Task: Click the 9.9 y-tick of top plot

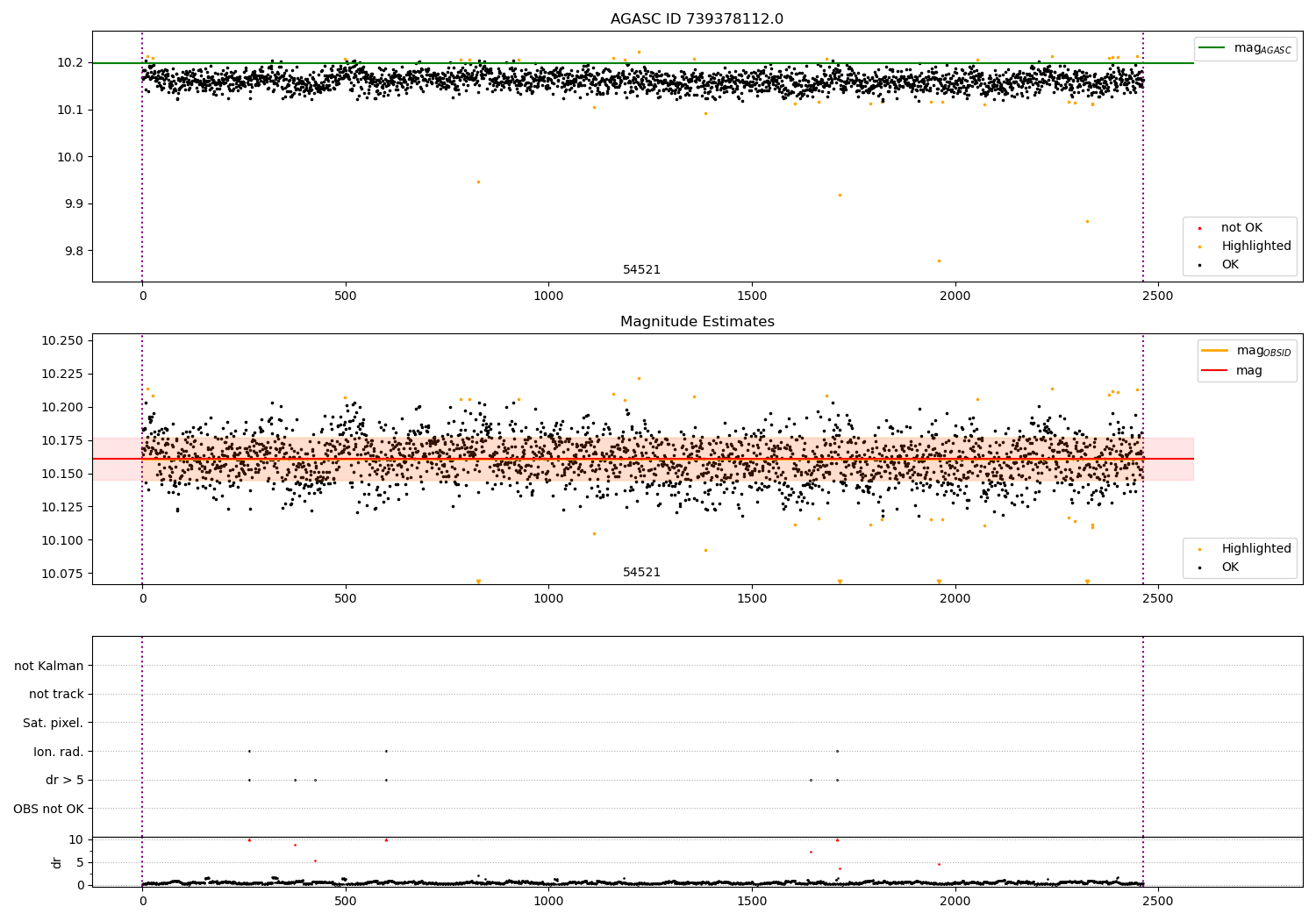Action: pyautogui.click(x=74, y=204)
